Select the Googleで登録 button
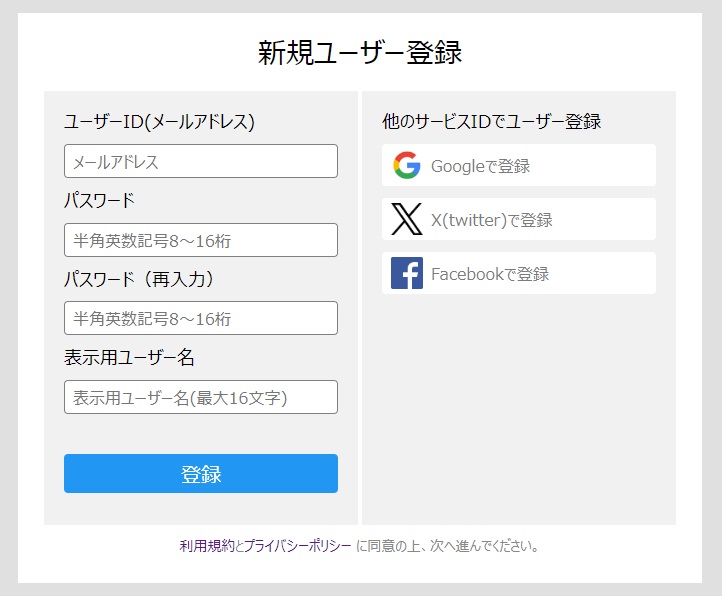The image size is (722, 596). 518,165
